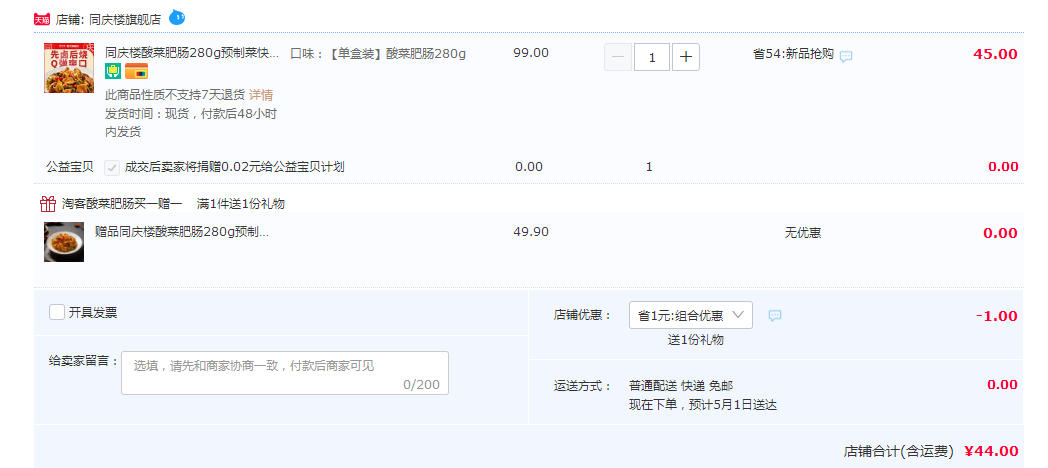Tick the 开具发票 checkbox
This screenshot has width=1048, height=468.
pyautogui.click(x=57, y=312)
